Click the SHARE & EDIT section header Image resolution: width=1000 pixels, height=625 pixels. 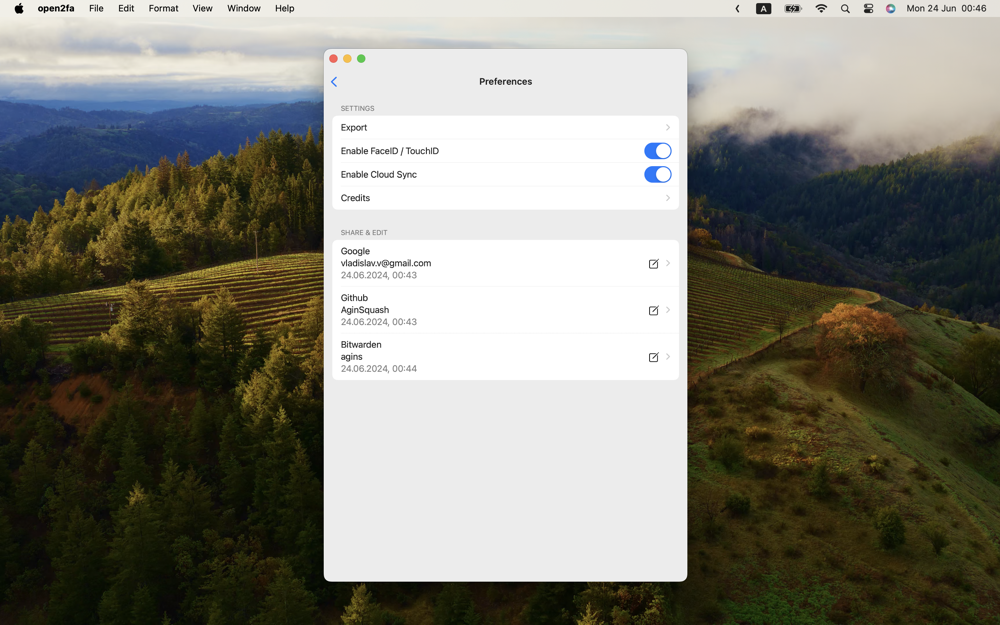tap(364, 233)
